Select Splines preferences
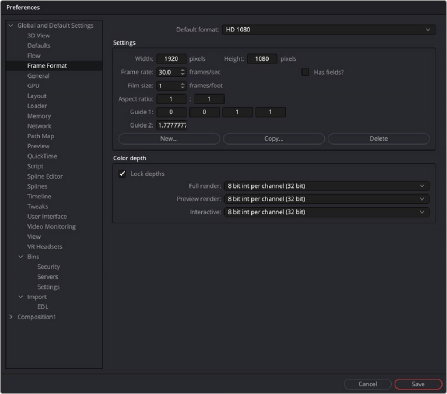 tap(37, 186)
